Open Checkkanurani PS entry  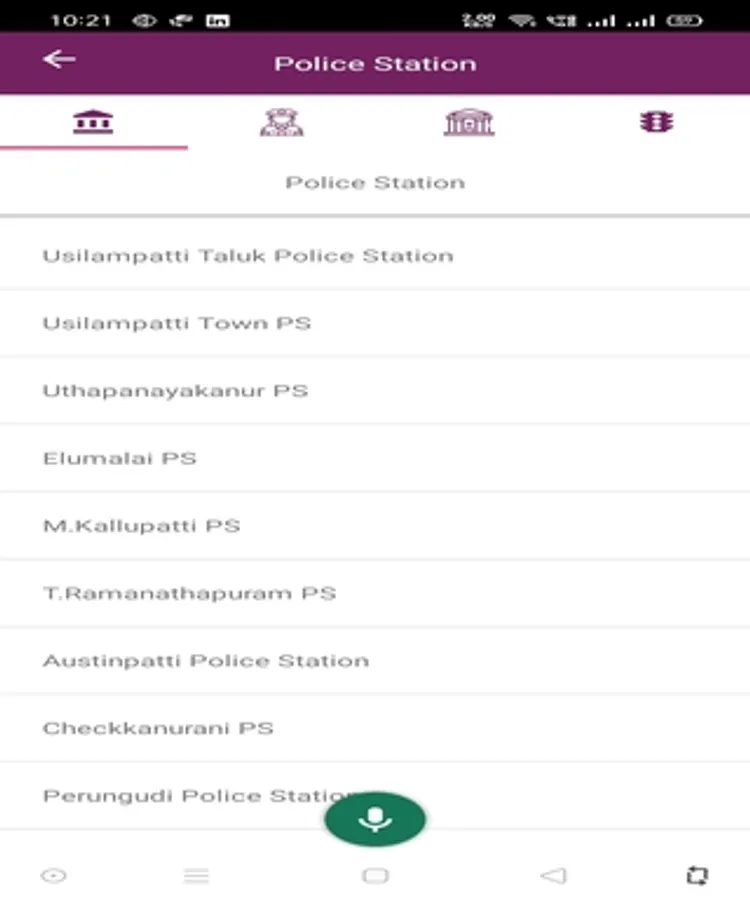tap(375, 728)
